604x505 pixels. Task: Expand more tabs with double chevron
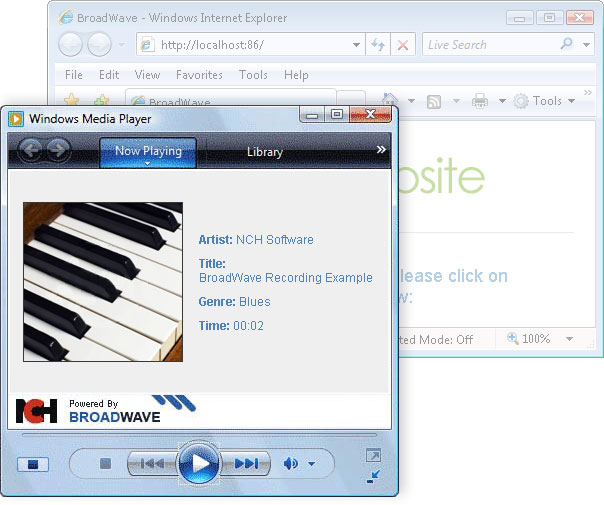(381, 149)
